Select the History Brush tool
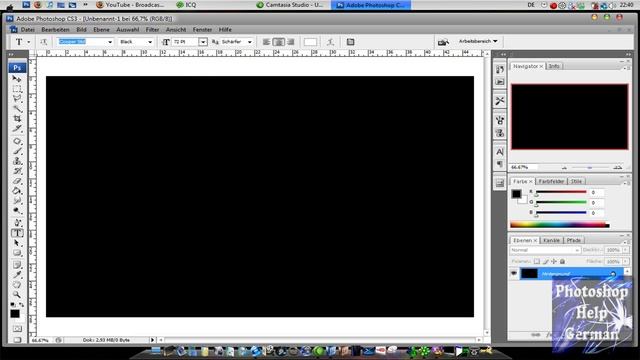Image resolution: width=640 pixels, height=360 pixels. point(17,171)
